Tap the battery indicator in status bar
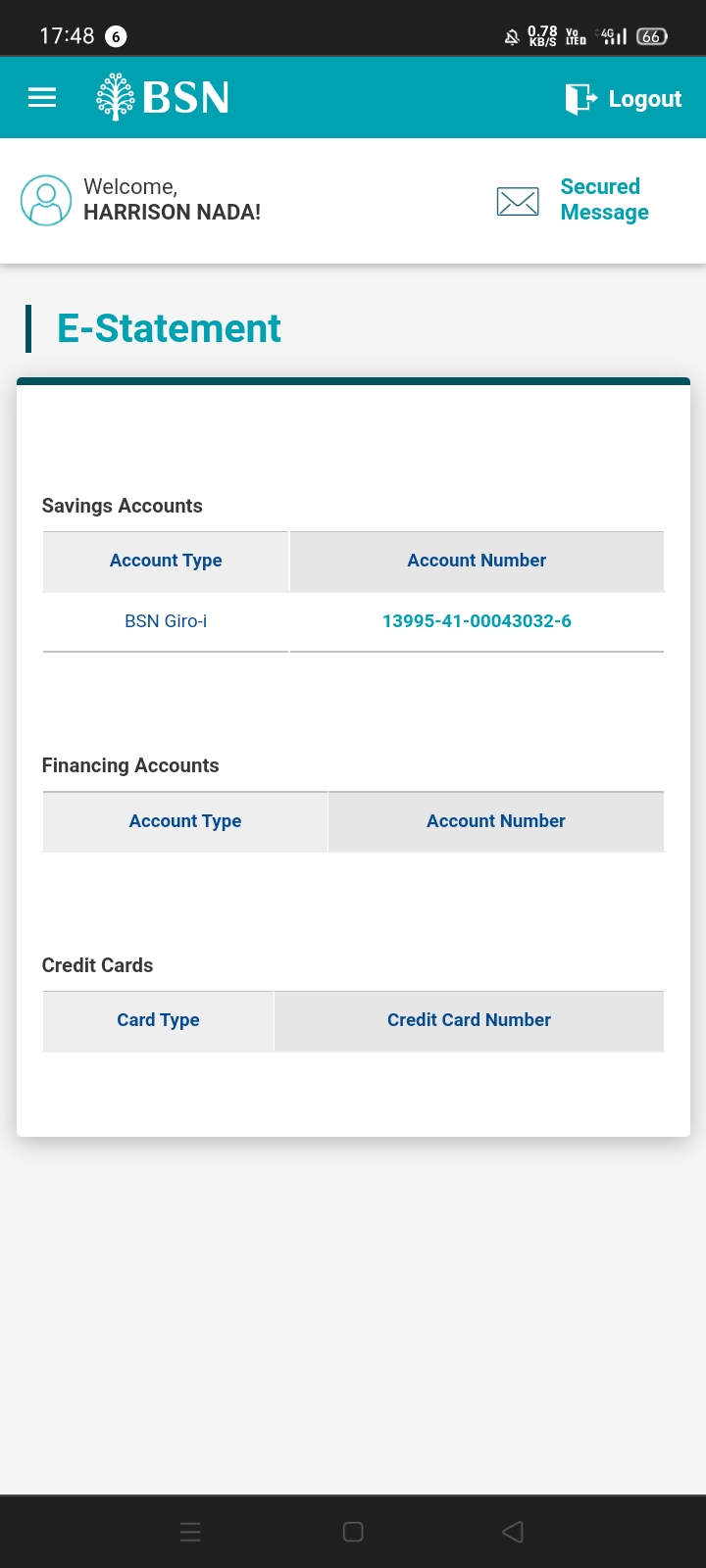706x1568 pixels. (652, 37)
